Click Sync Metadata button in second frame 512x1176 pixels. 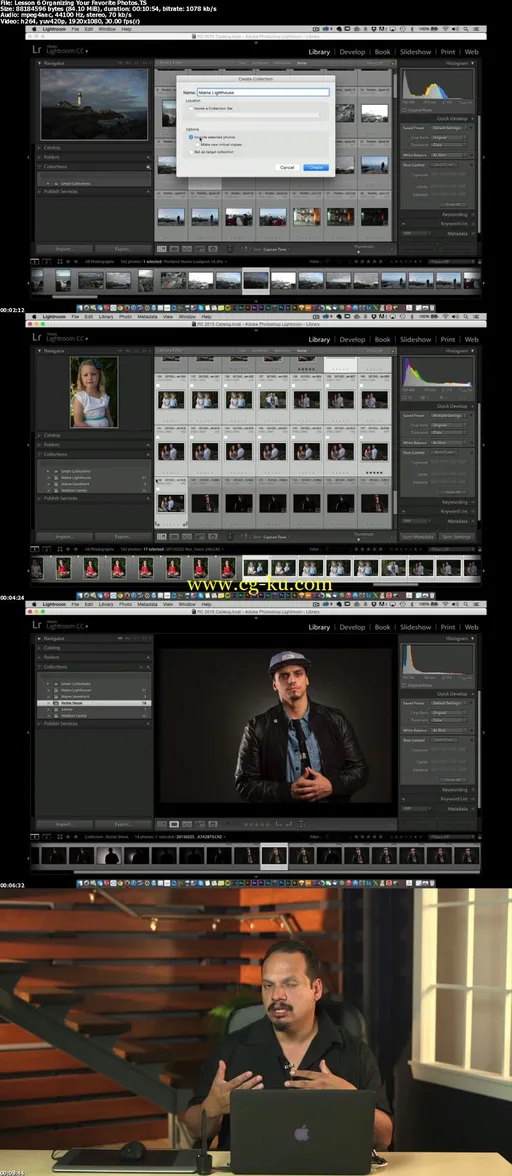pyautogui.click(x=418, y=536)
